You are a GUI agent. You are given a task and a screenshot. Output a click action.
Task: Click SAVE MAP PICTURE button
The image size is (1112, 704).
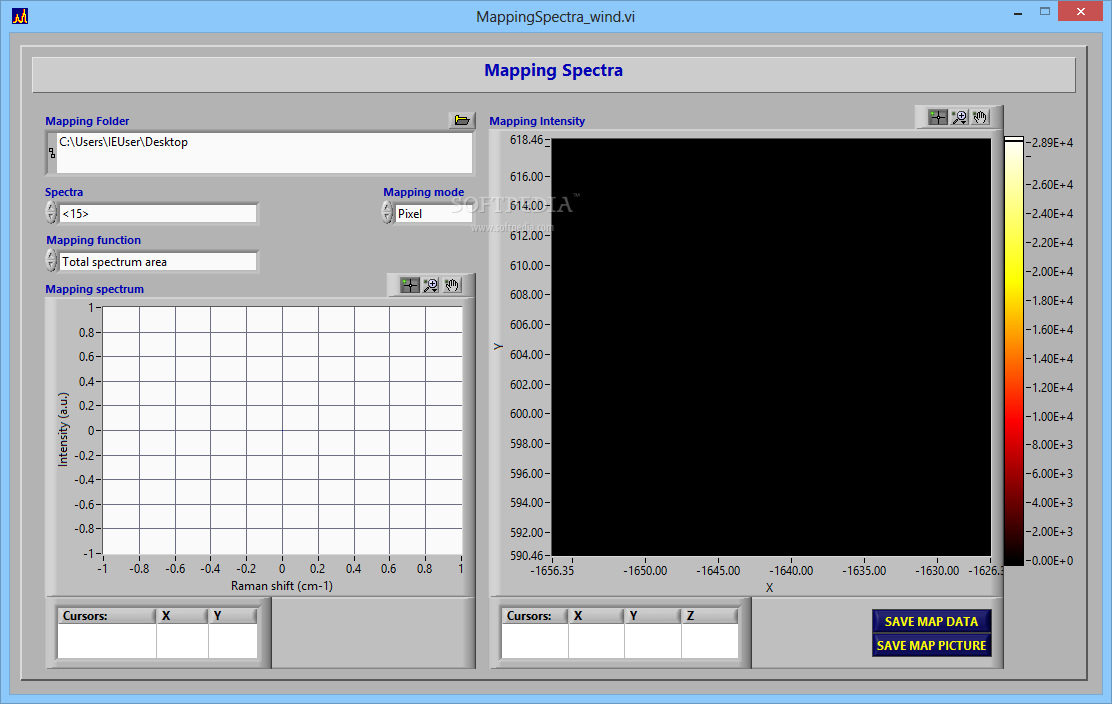point(931,645)
